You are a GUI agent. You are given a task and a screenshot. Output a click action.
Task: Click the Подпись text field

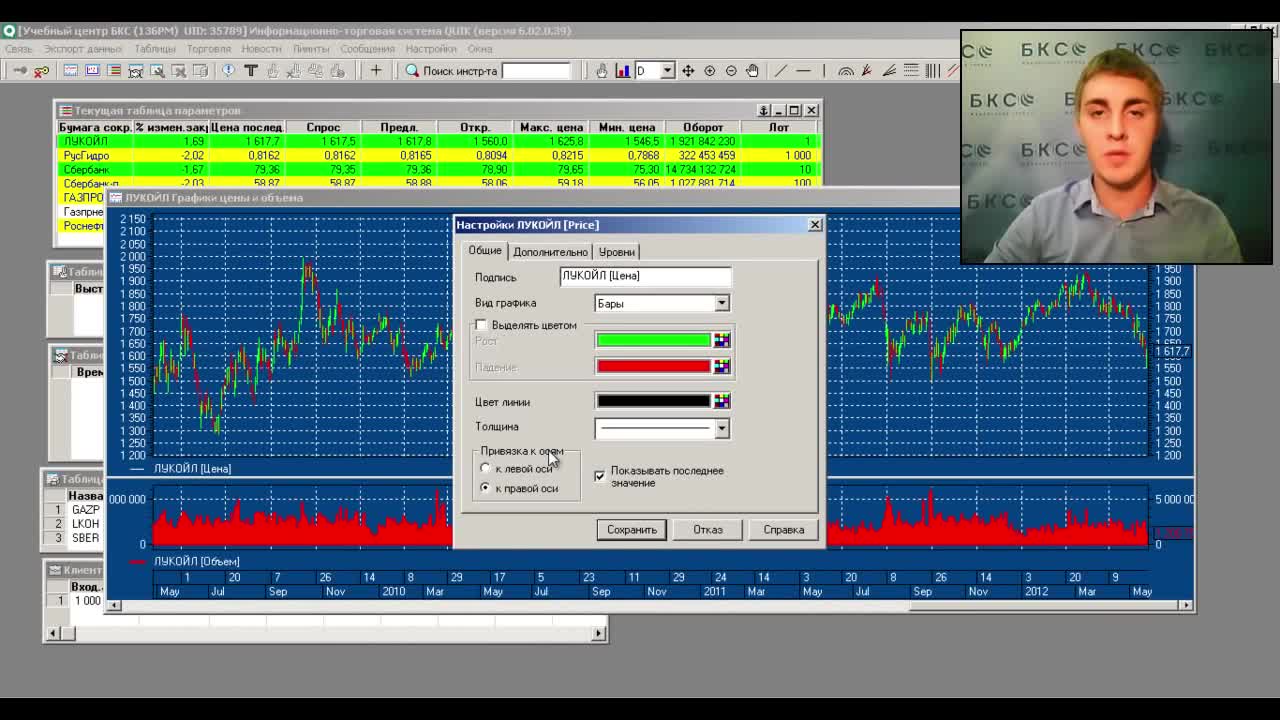pos(645,276)
